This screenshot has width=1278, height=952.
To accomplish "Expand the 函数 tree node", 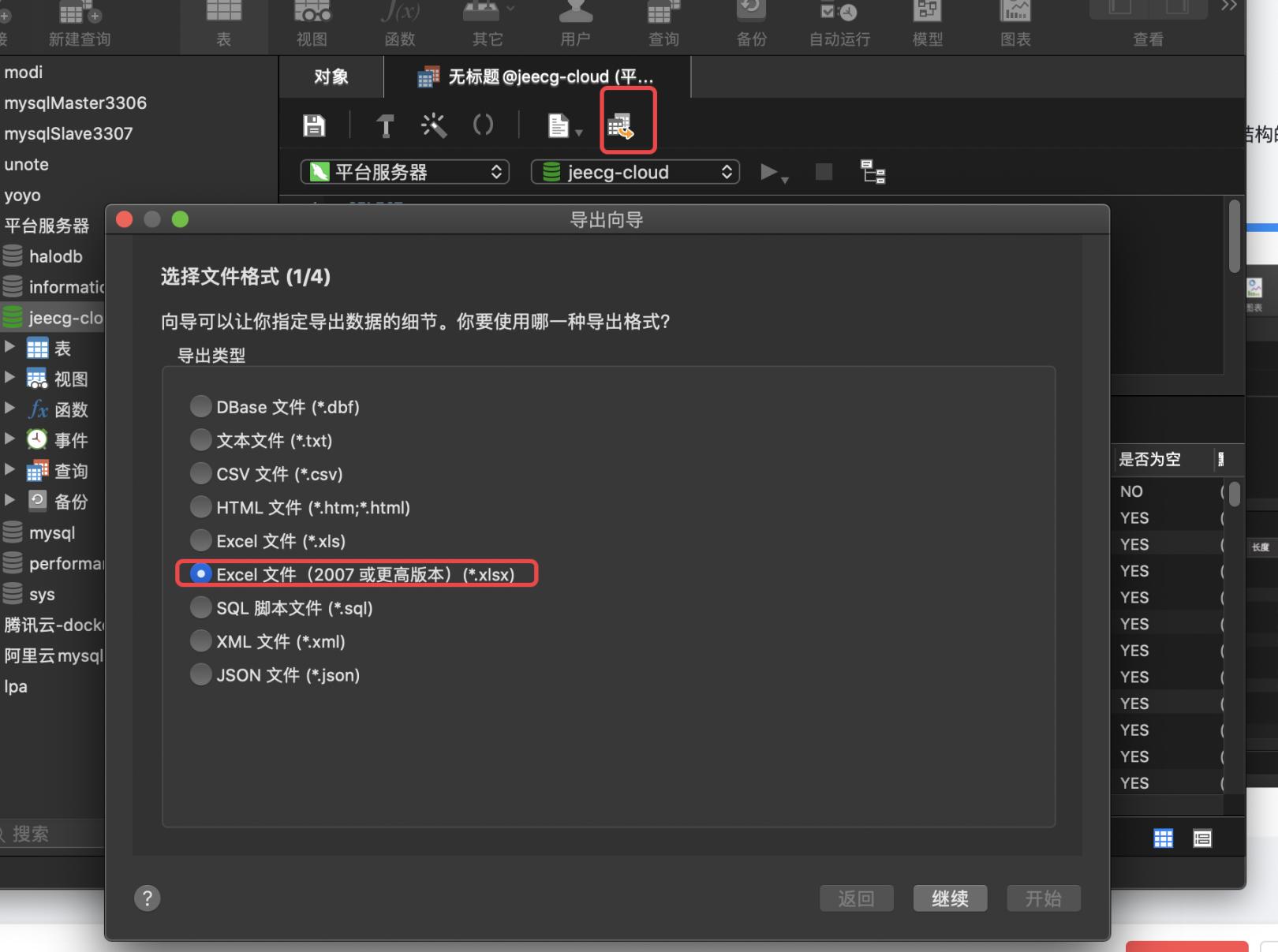I will pos(9,409).
